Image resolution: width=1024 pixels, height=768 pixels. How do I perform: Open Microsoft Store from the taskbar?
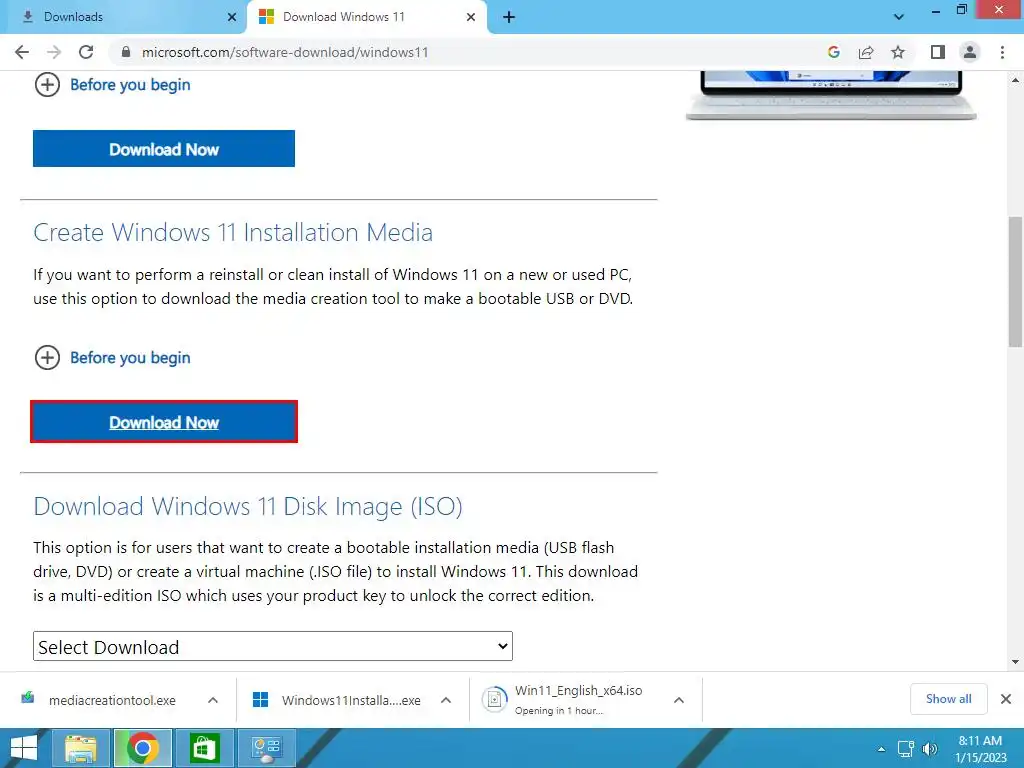tap(204, 748)
